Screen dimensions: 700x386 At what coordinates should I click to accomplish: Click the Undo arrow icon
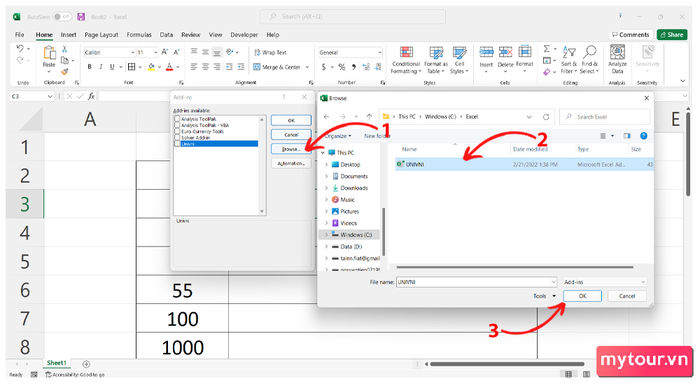(20, 48)
